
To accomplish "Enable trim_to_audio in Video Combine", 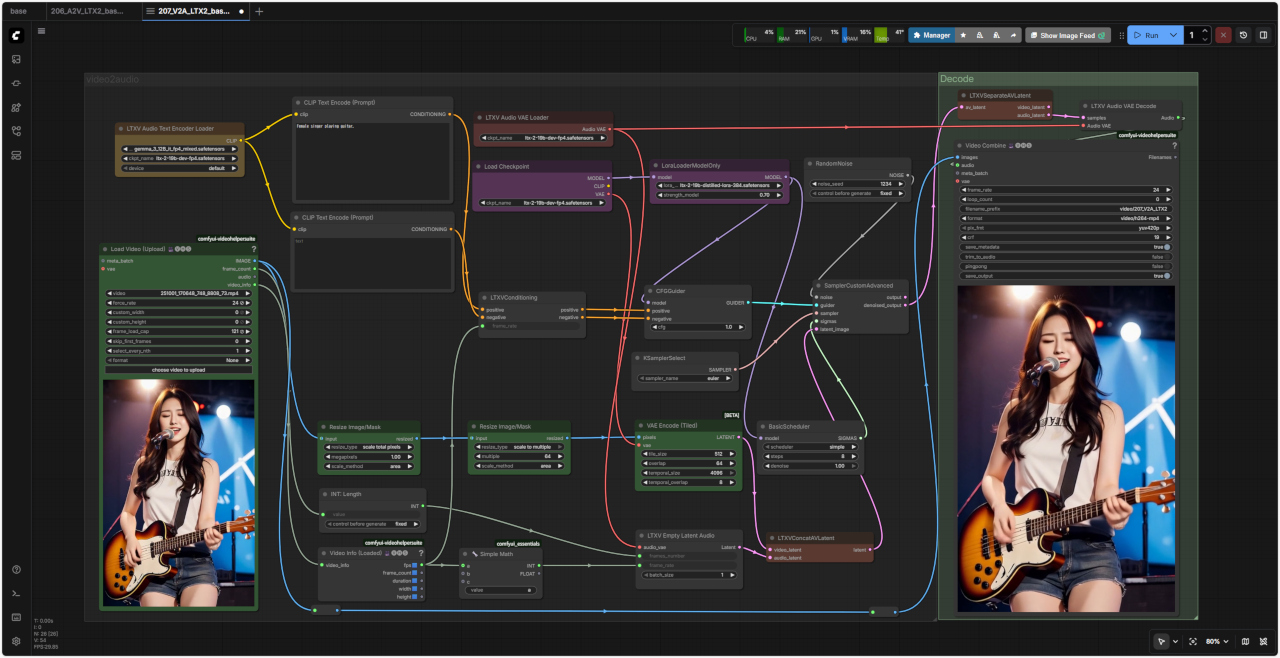I will pyautogui.click(x=1166, y=256).
